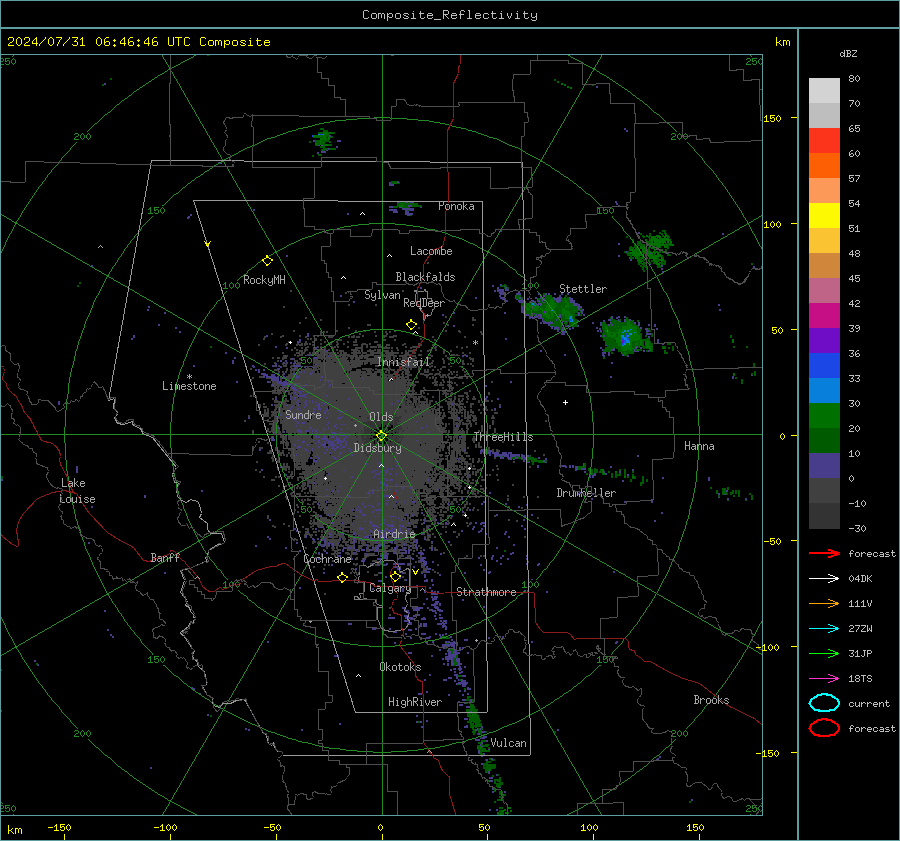The width and height of the screenshot is (900, 841).
Task: Click the asterisk marker above Limestone
Action: pyautogui.click(x=189, y=377)
